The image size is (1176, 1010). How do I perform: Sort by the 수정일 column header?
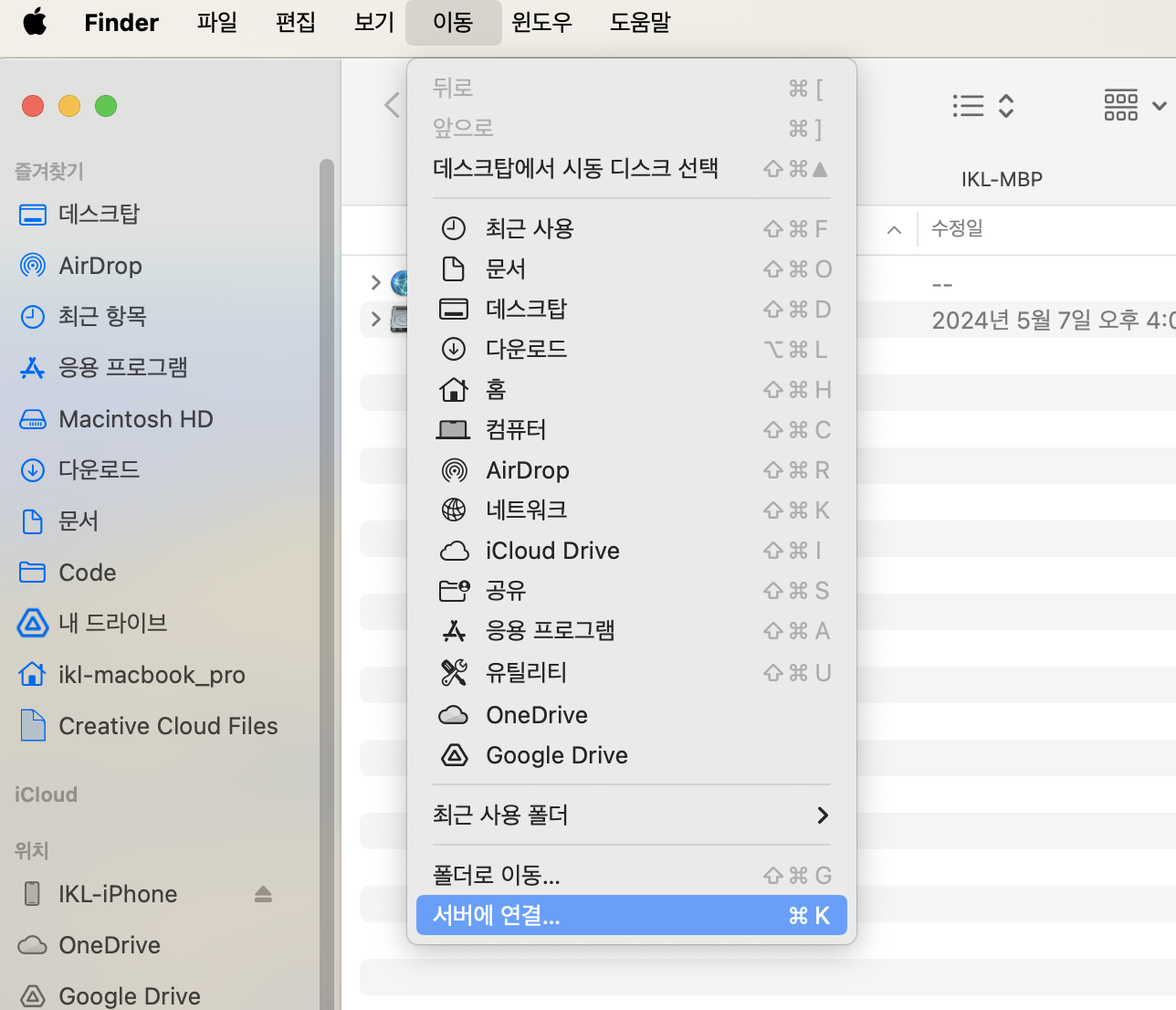point(957,228)
